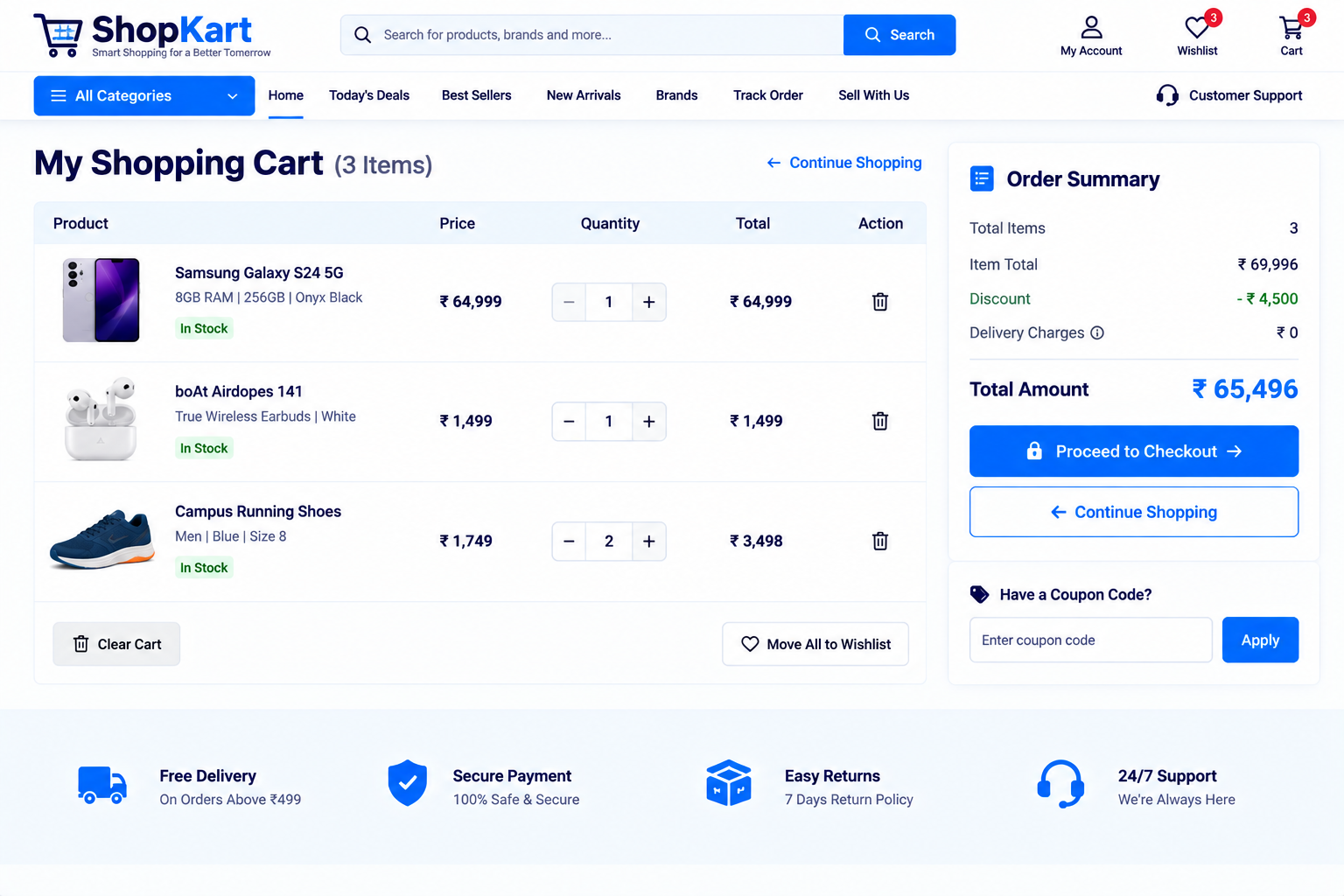Screen dimensions: 1344x896
Task: Decrease Samsung Galaxy S24 quantity
Action: coord(569,302)
